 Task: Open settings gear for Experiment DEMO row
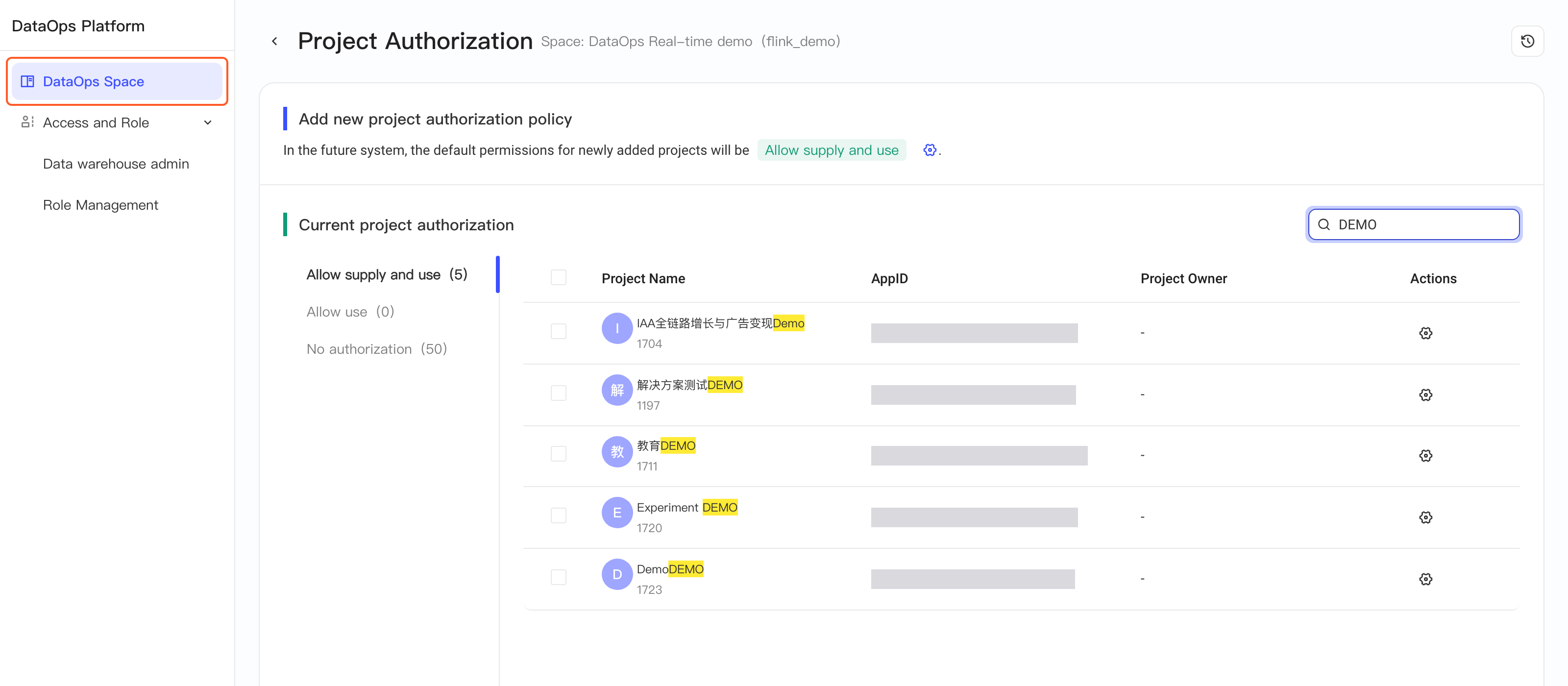pyautogui.click(x=1425, y=517)
